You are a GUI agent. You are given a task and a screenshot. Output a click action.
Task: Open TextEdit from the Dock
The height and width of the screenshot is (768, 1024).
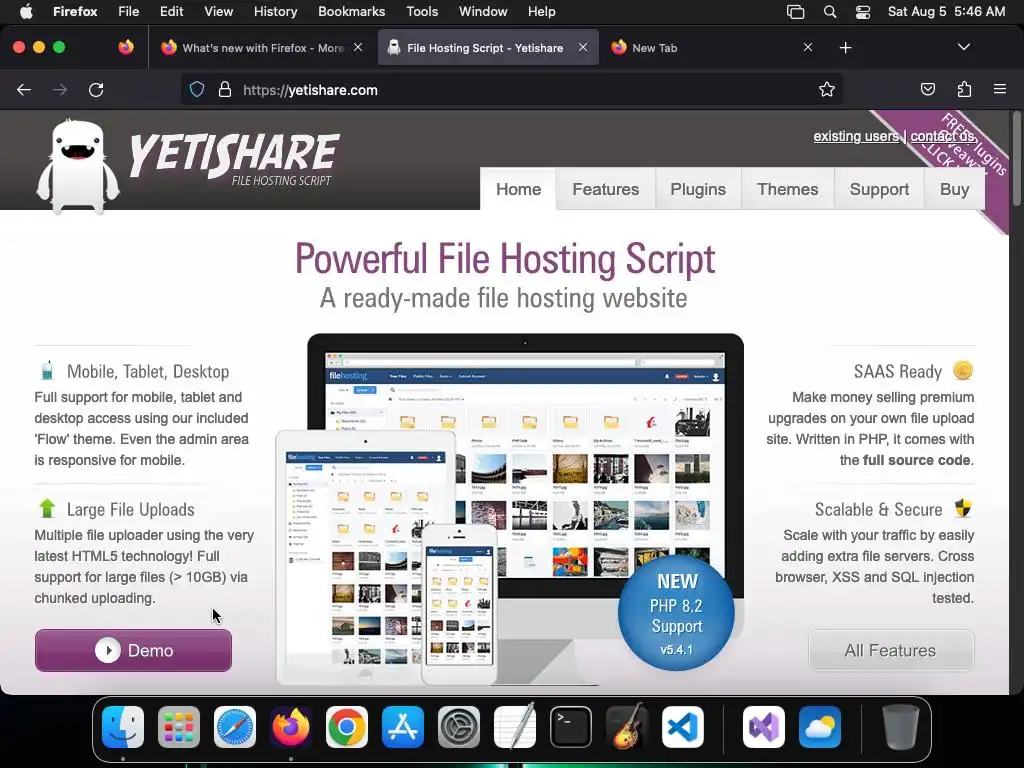click(x=515, y=727)
